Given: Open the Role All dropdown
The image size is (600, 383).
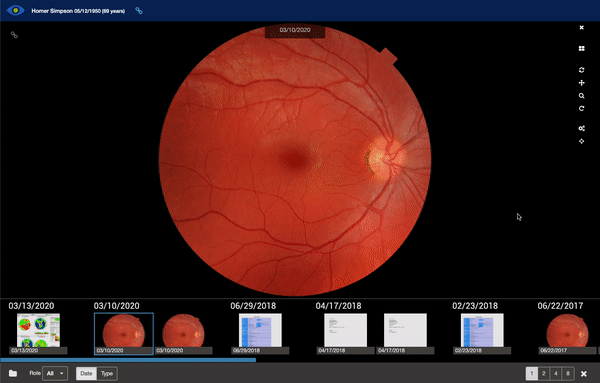Looking at the screenshot, I should coord(55,373).
